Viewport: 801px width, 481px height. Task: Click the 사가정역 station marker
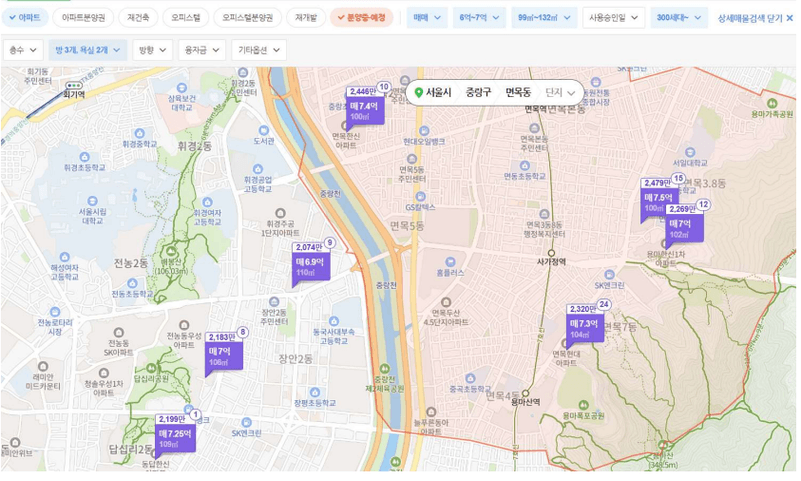[x=551, y=253]
